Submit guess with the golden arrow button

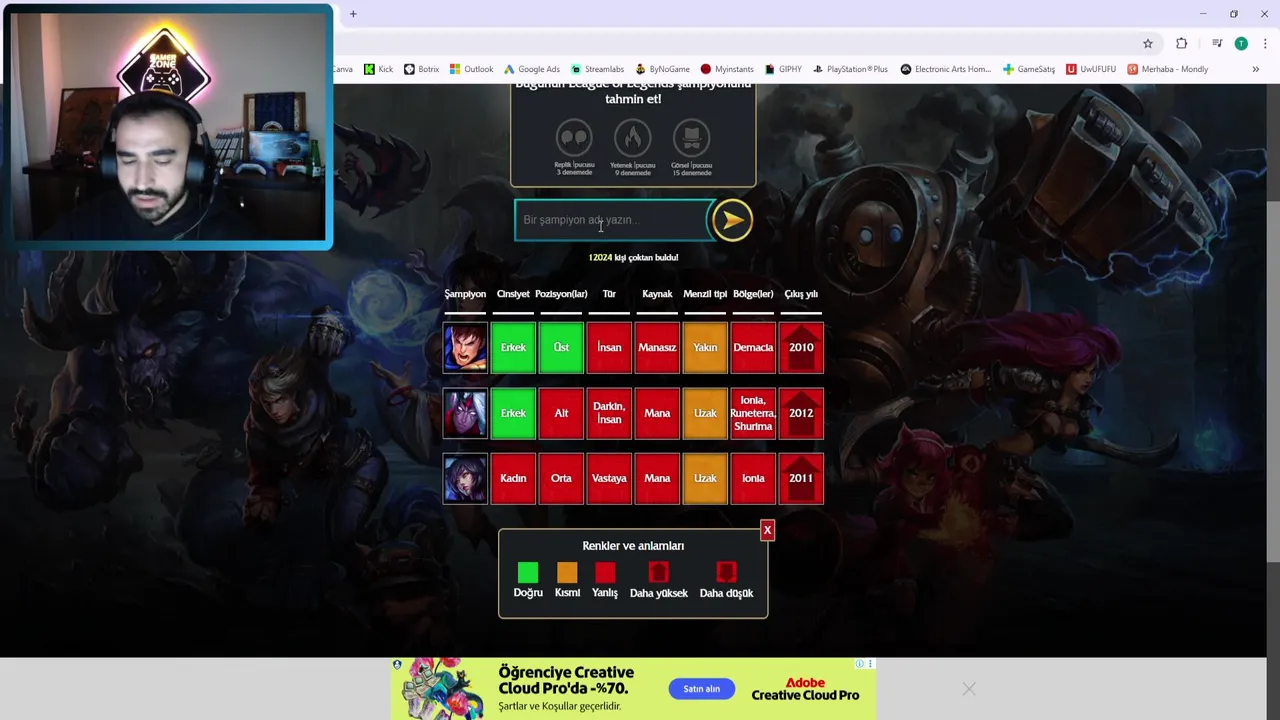pos(732,220)
